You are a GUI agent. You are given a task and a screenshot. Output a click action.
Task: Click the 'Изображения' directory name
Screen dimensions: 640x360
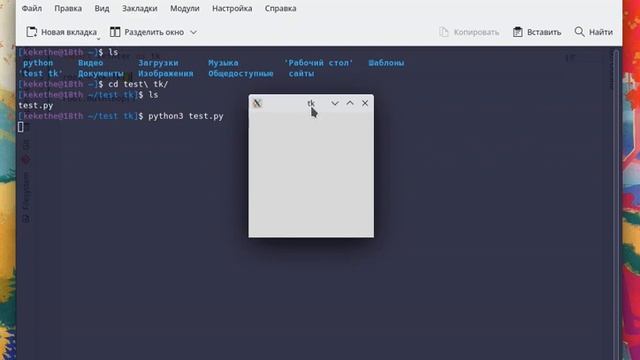coord(166,73)
